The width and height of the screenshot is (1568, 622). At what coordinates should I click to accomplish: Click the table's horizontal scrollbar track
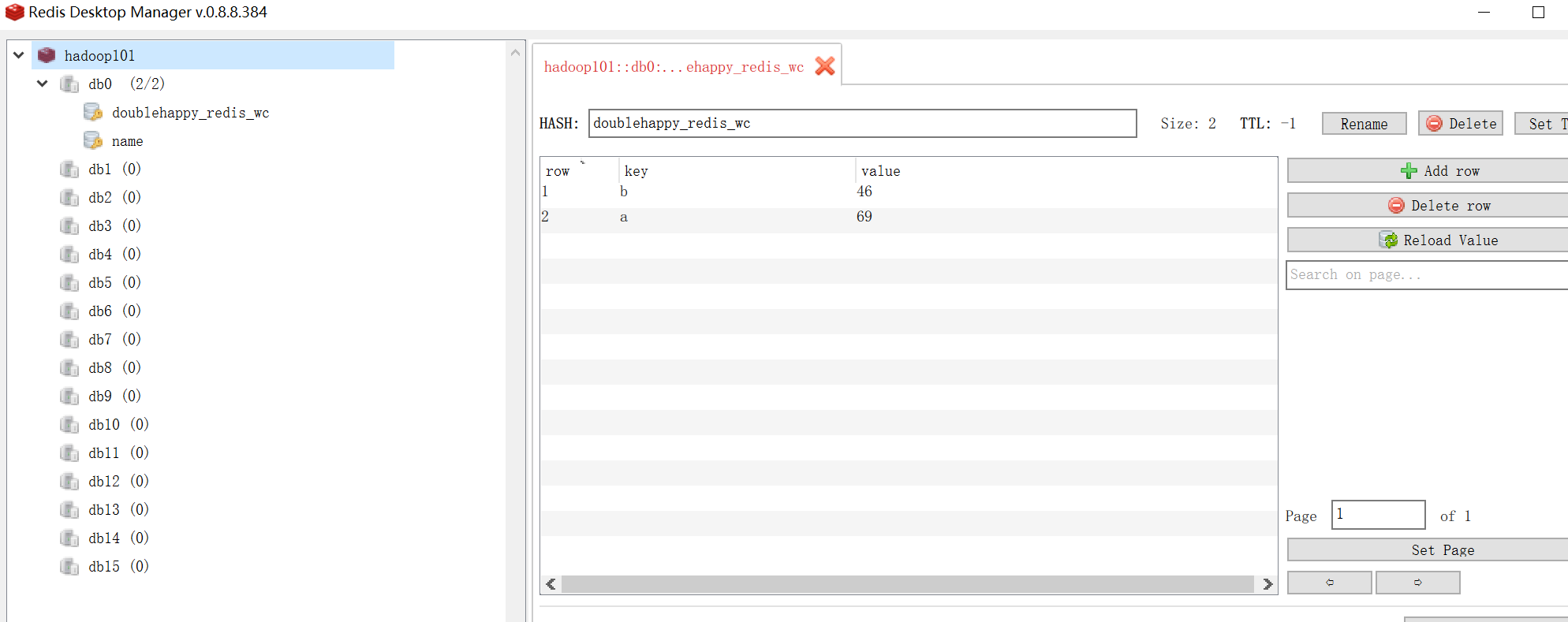point(908,584)
